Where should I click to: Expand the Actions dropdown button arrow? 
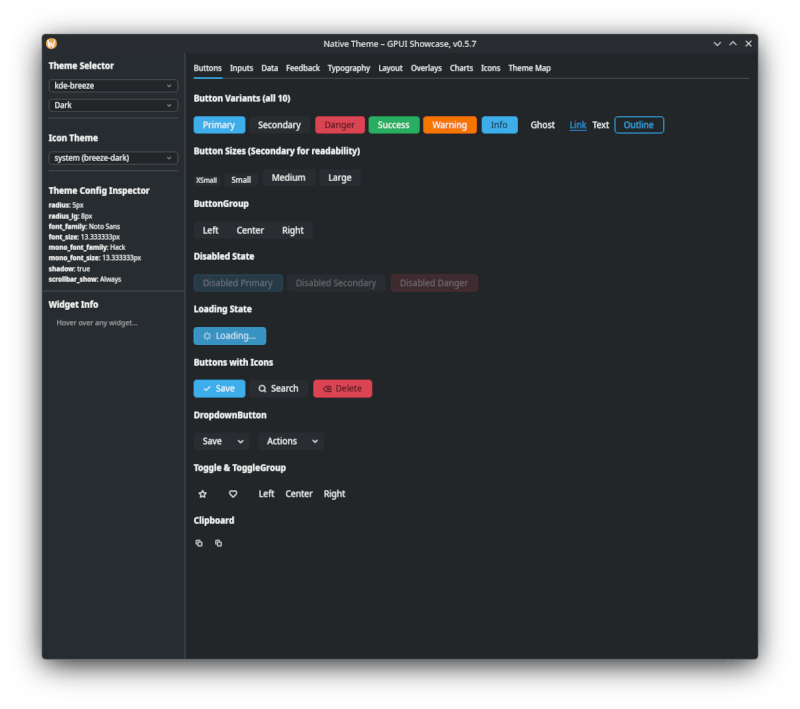(x=315, y=442)
